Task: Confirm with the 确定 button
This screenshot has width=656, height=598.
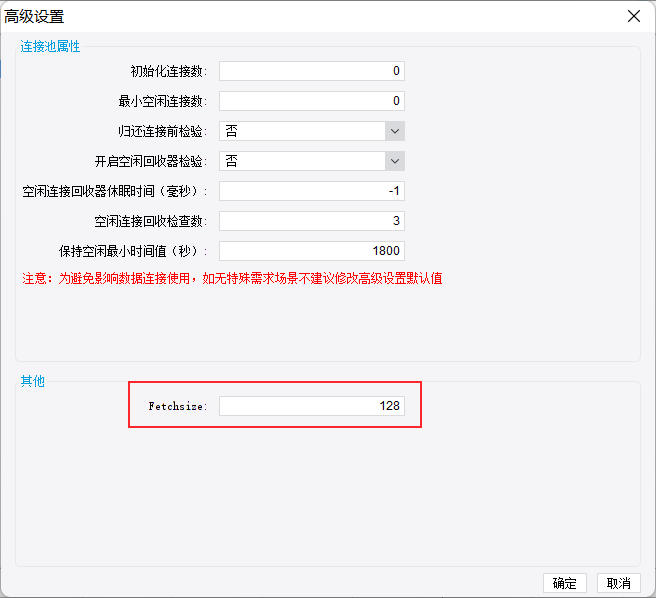Action: click(x=564, y=583)
